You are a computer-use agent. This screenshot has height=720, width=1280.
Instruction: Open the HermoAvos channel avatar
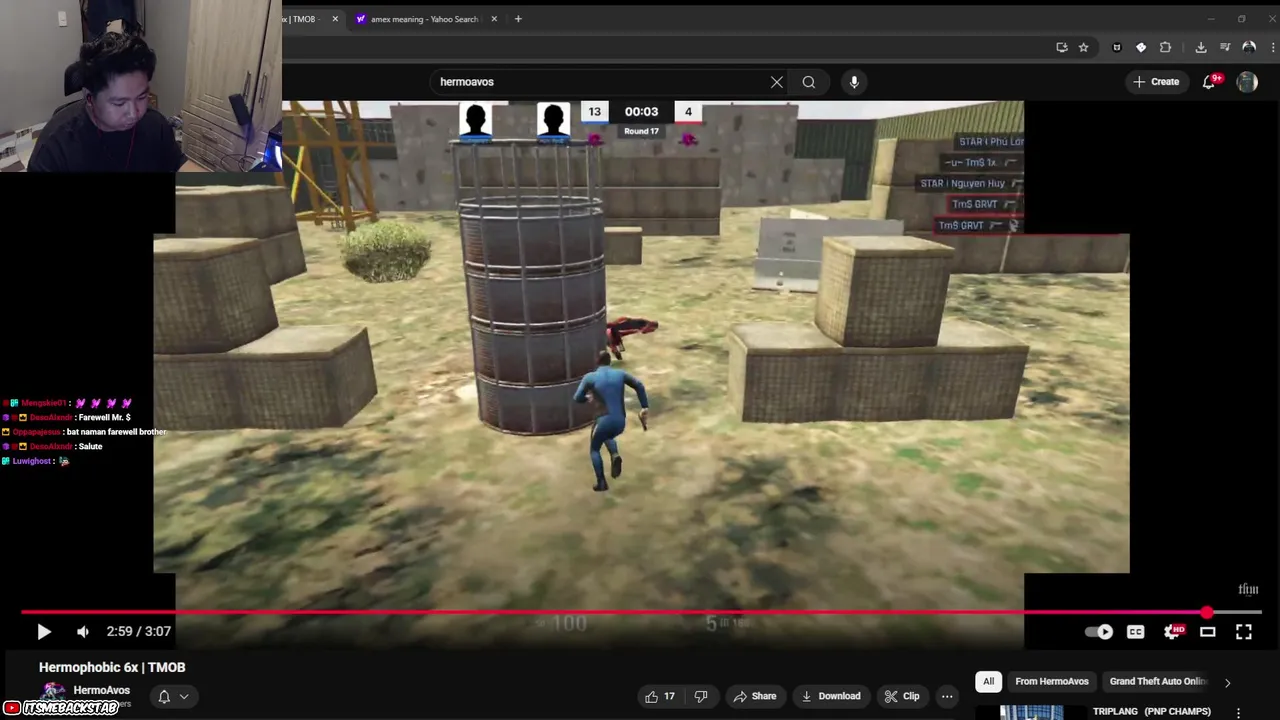[x=53, y=692]
